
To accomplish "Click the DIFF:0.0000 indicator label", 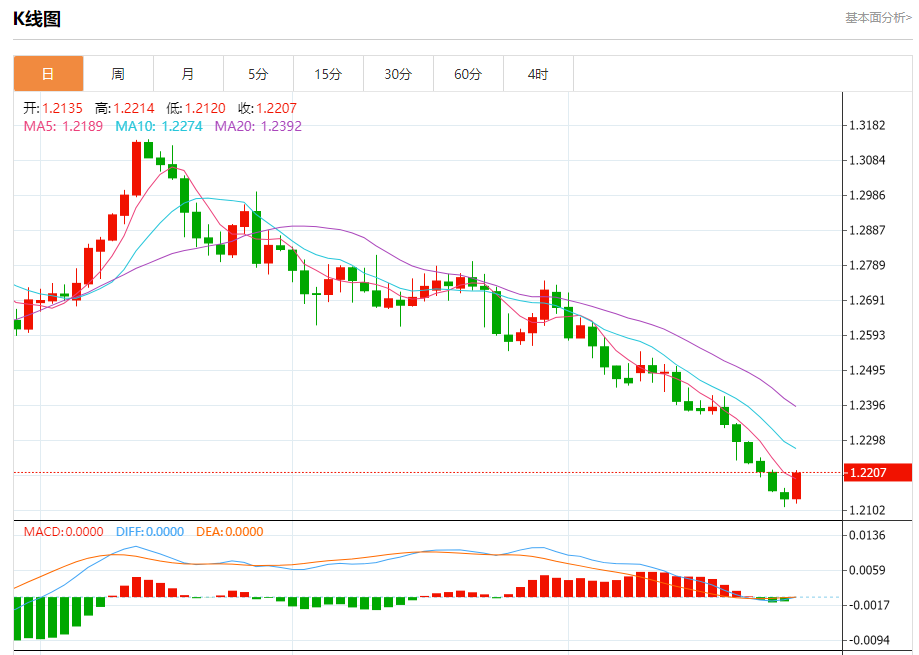I will pos(150,532).
